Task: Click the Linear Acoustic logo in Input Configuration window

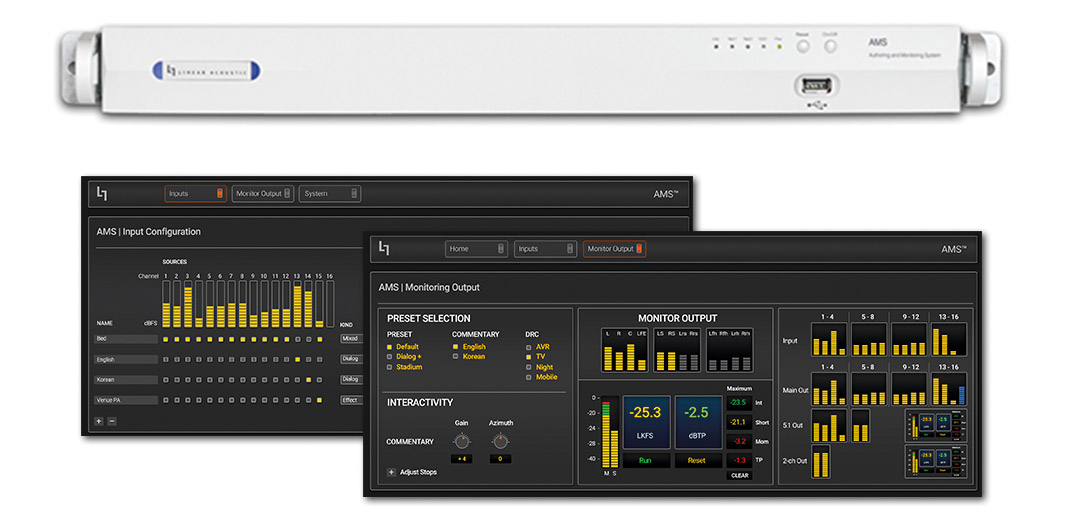Action: tap(101, 194)
